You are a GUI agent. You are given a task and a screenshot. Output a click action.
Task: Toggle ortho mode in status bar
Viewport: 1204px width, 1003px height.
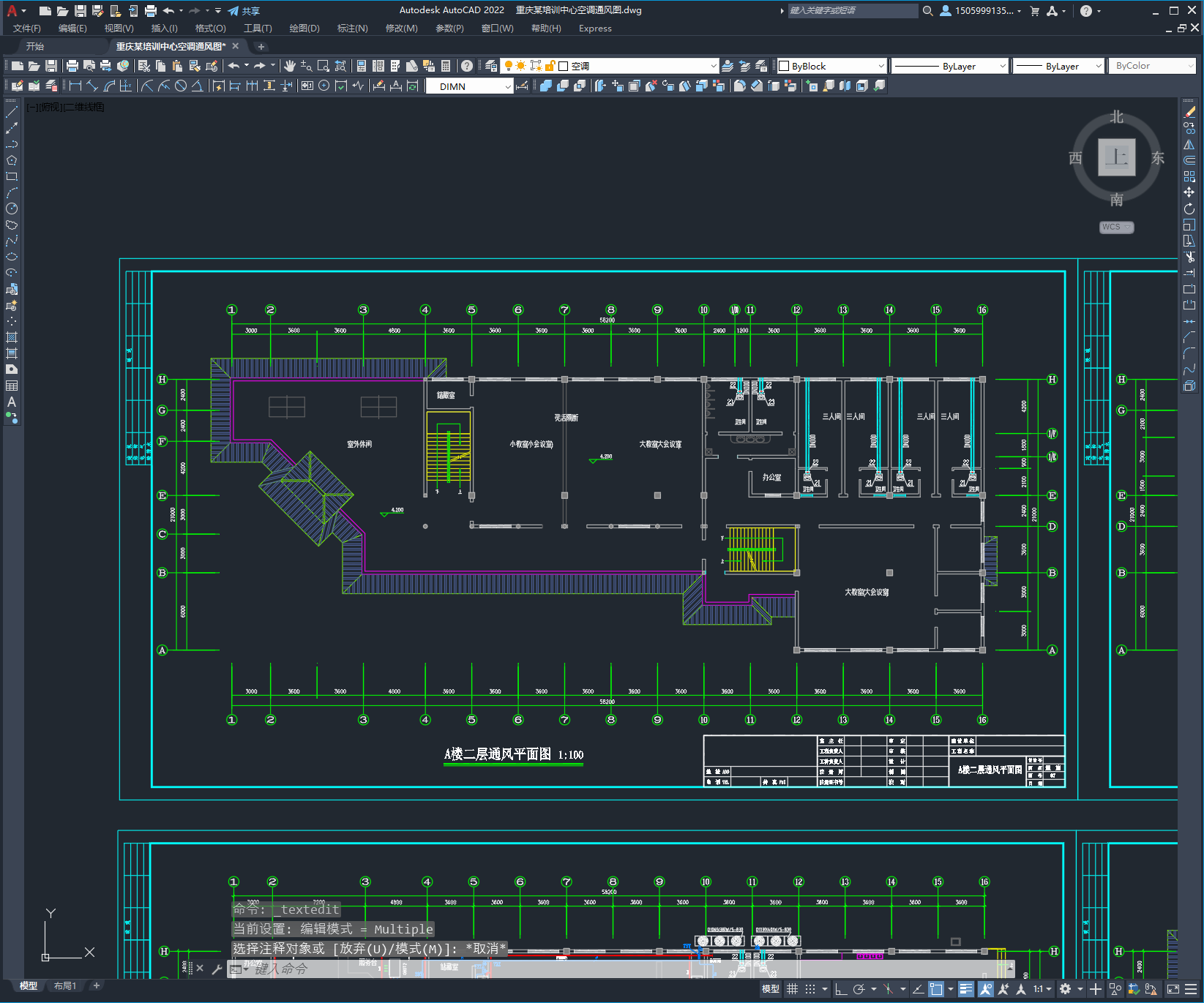point(841,989)
